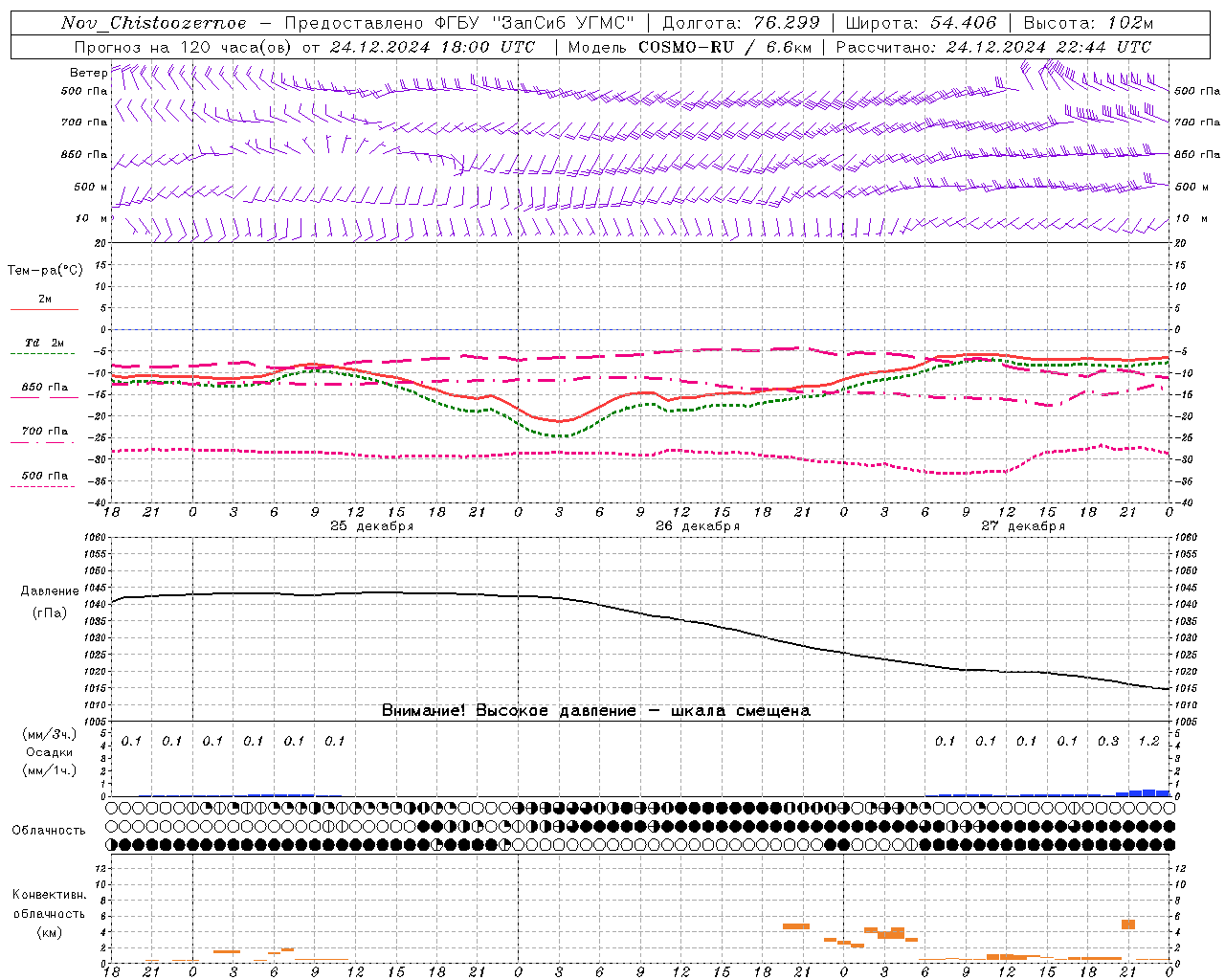Click the (мм/1ч.) unit label
This screenshot has width=1225, height=980.
pos(50,770)
